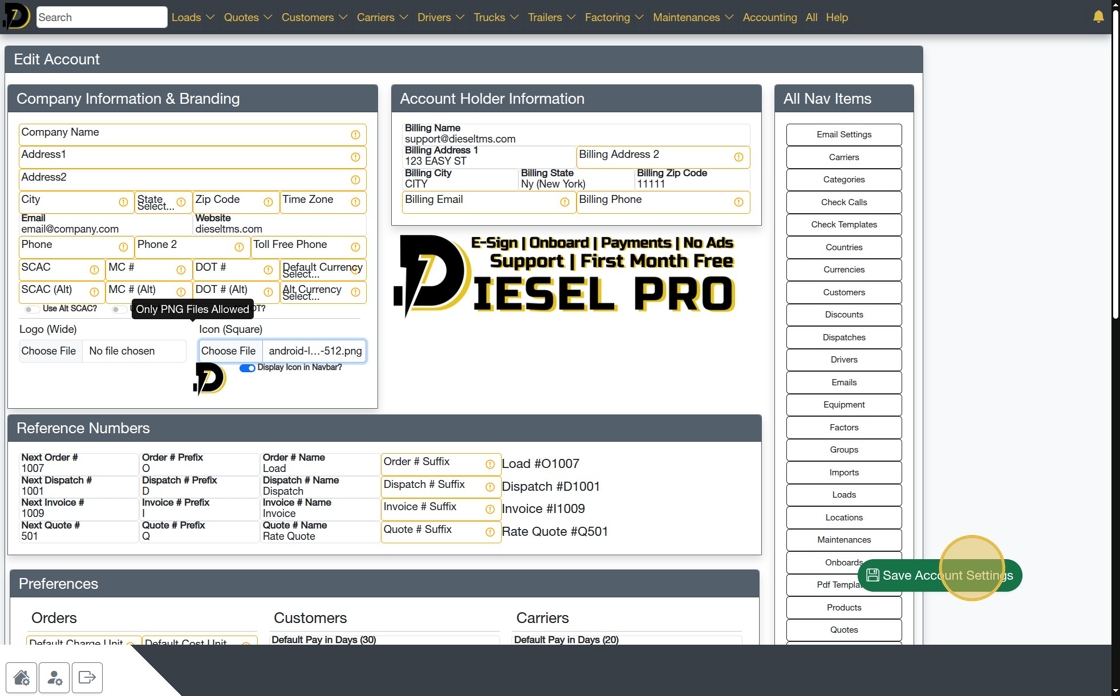Screen dimensions: 1120x696
Task: Click the Diesel D logo in navbar
Action: pos(16,16)
